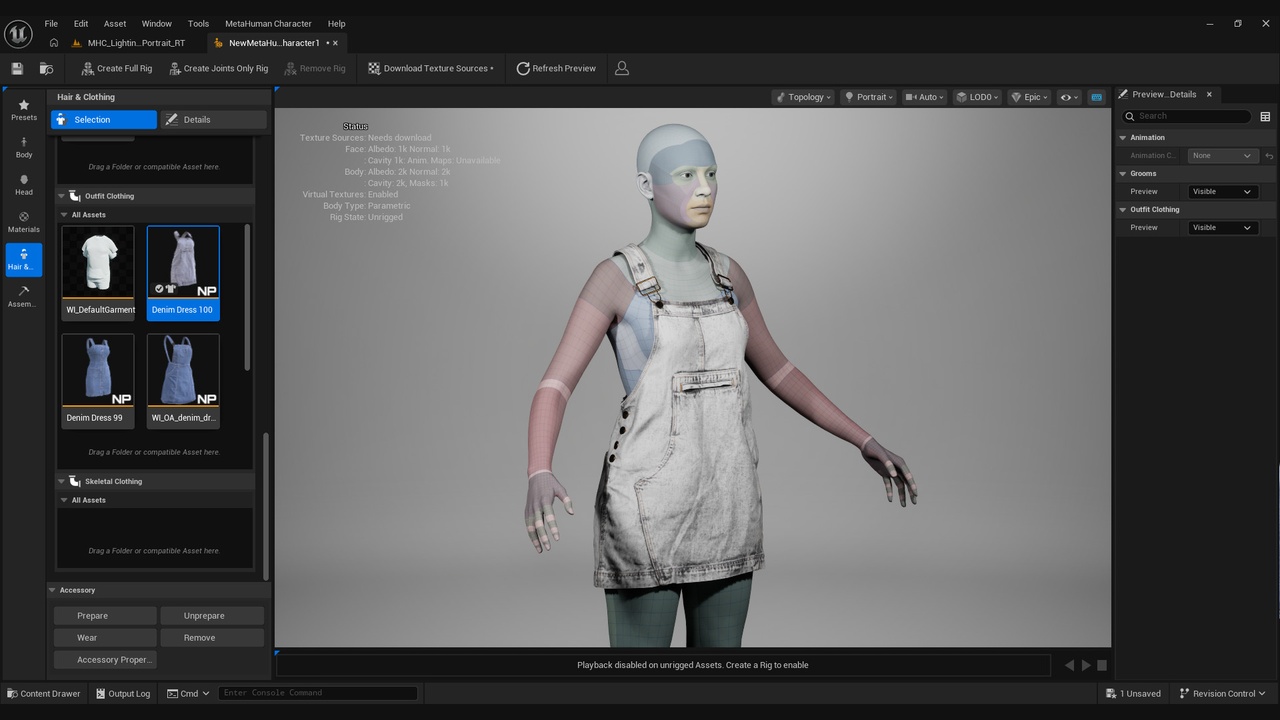Collapse All Assets under Outfit Clothing
The width and height of the screenshot is (1280, 720).
coord(64,215)
